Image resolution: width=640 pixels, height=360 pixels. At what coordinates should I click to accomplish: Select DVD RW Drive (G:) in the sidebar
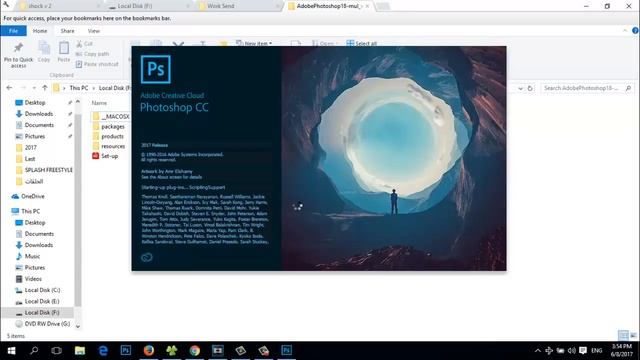(x=42, y=324)
